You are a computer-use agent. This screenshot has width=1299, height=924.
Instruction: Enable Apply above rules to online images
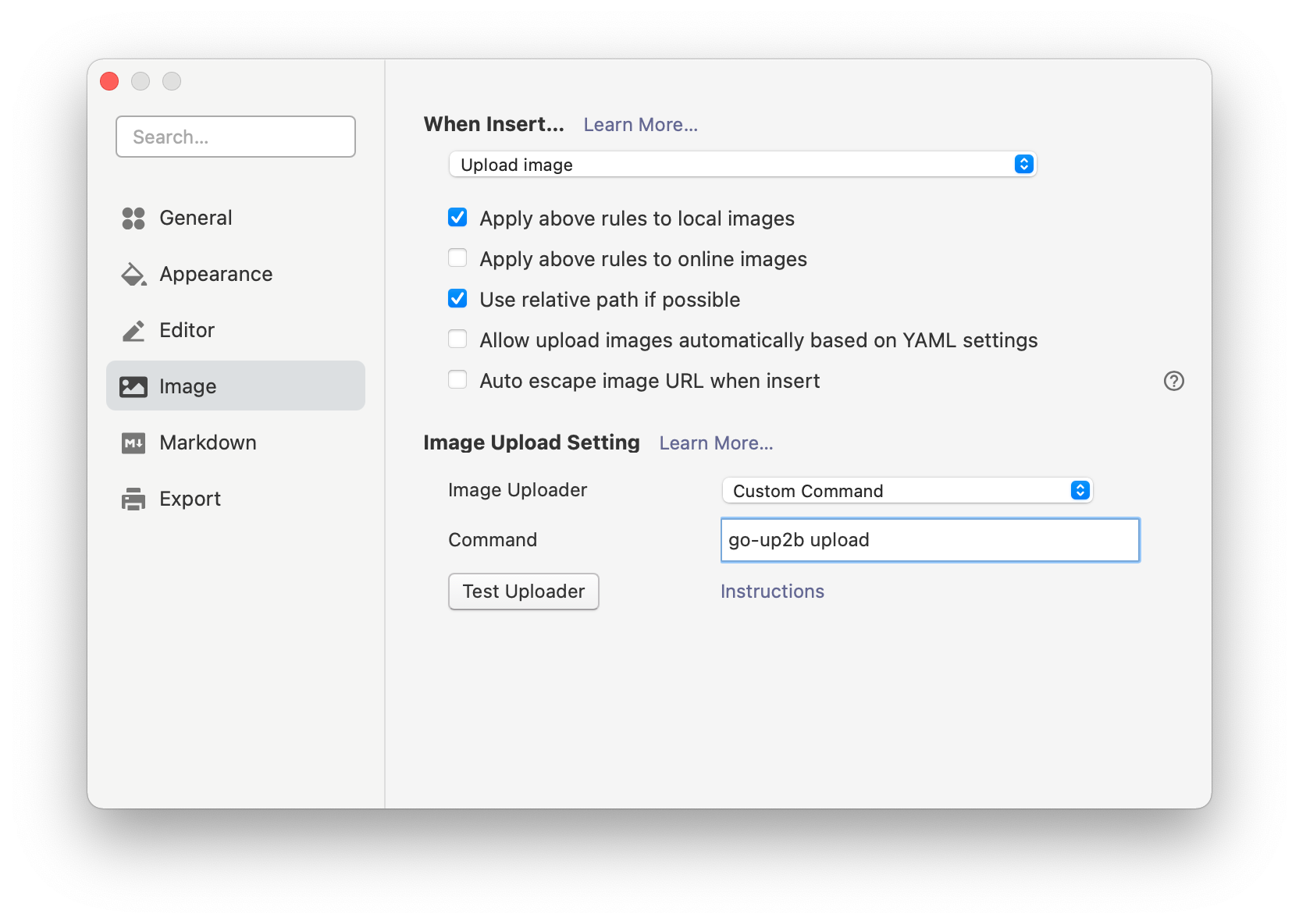click(x=457, y=258)
